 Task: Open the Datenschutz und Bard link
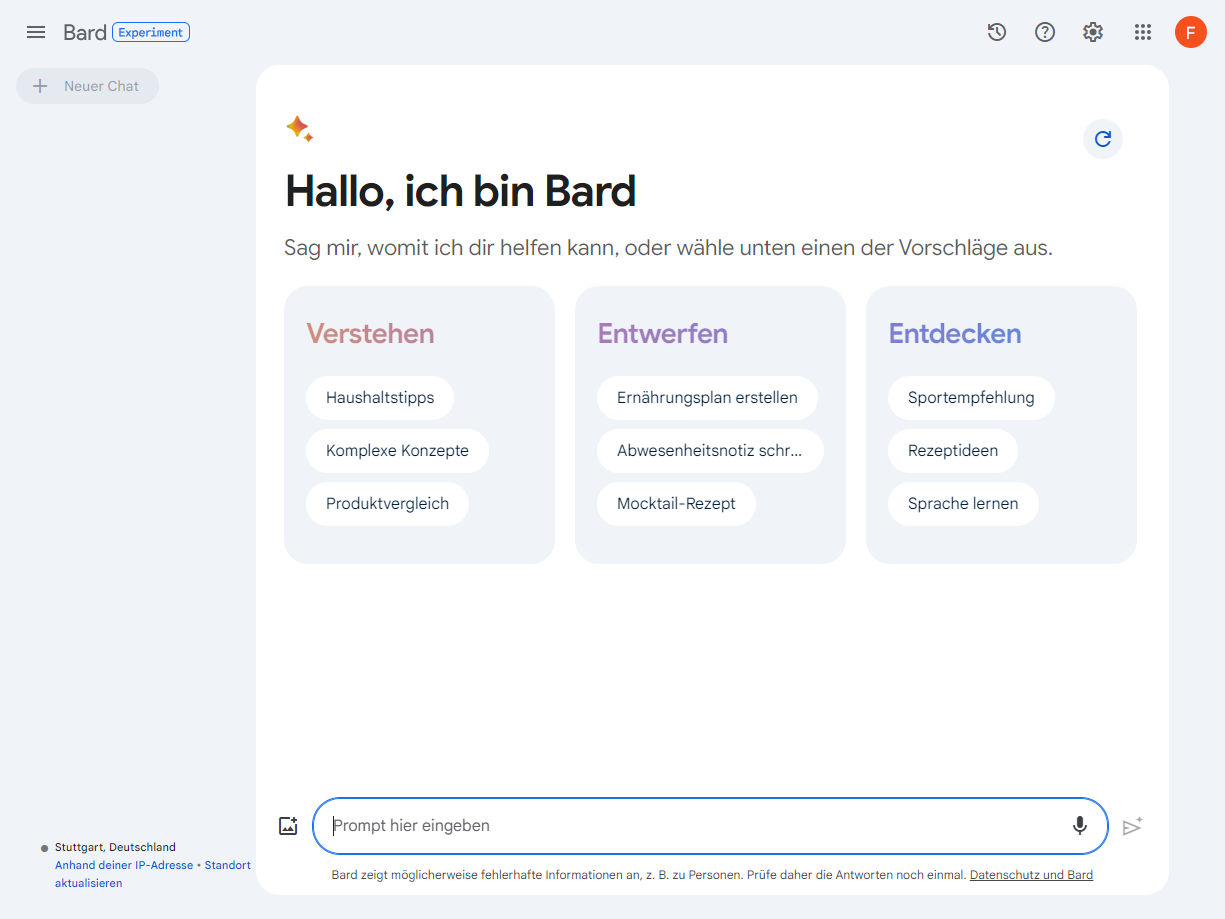pos(1031,874)
